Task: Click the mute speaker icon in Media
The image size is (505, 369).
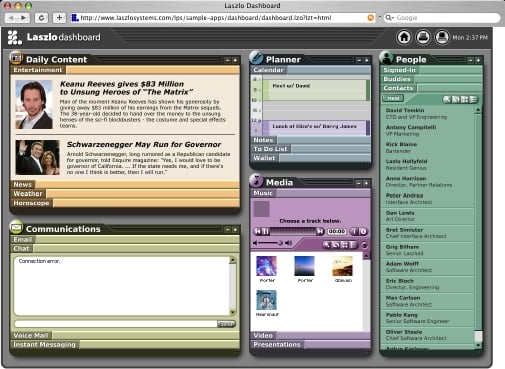Action: point(255,243)
